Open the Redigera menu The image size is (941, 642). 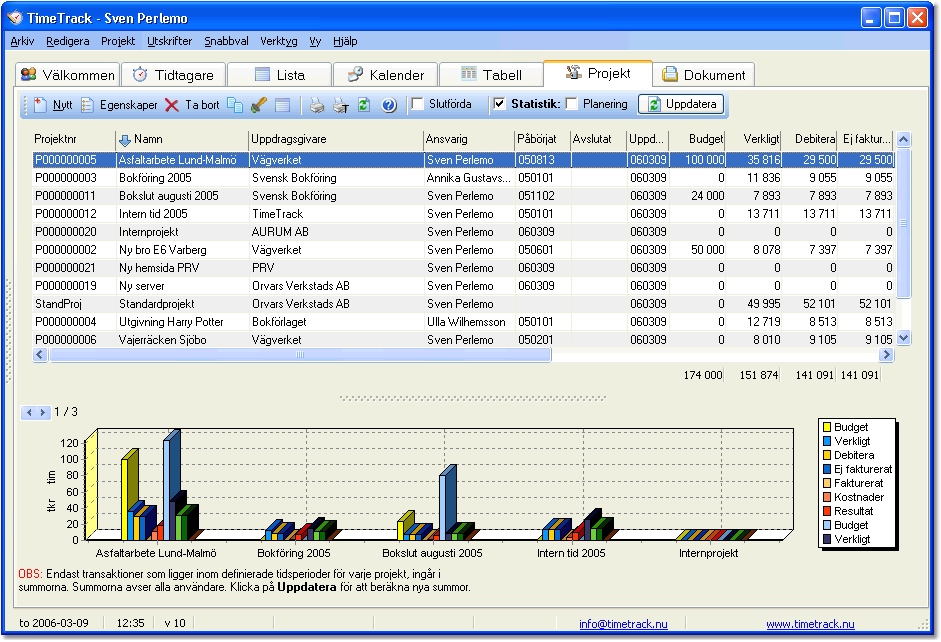click(68, 41)
